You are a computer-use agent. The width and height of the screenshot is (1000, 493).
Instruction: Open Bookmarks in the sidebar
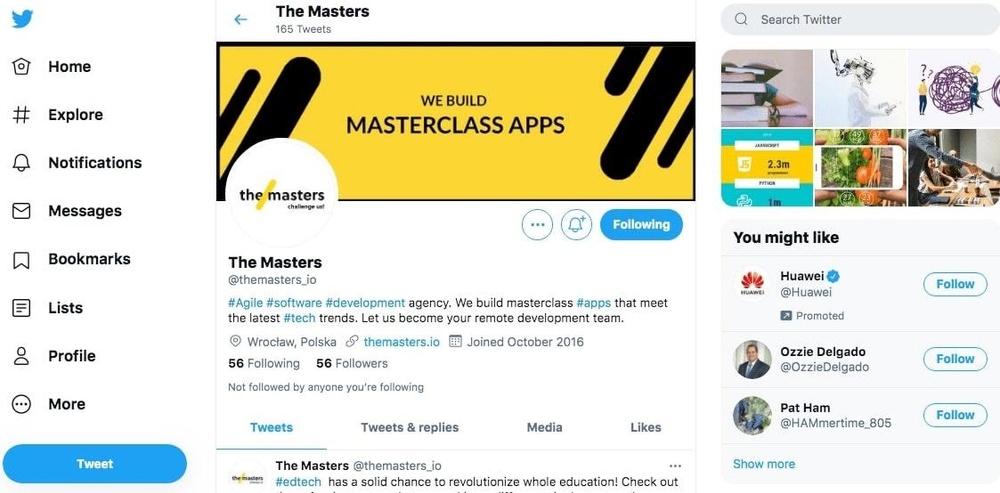[x=71, y=259]
